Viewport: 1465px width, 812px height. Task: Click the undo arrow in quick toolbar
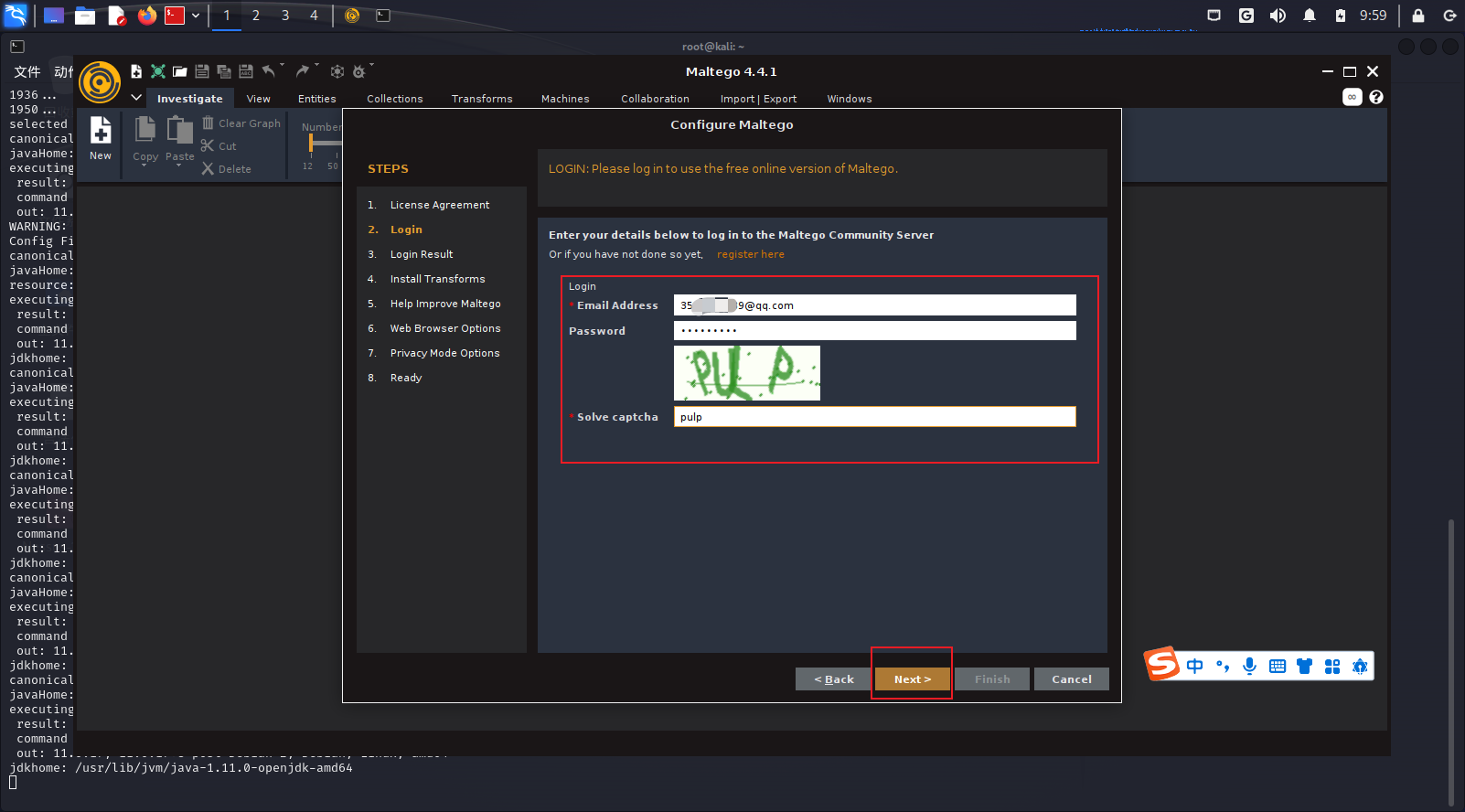[x=268, y=70]
